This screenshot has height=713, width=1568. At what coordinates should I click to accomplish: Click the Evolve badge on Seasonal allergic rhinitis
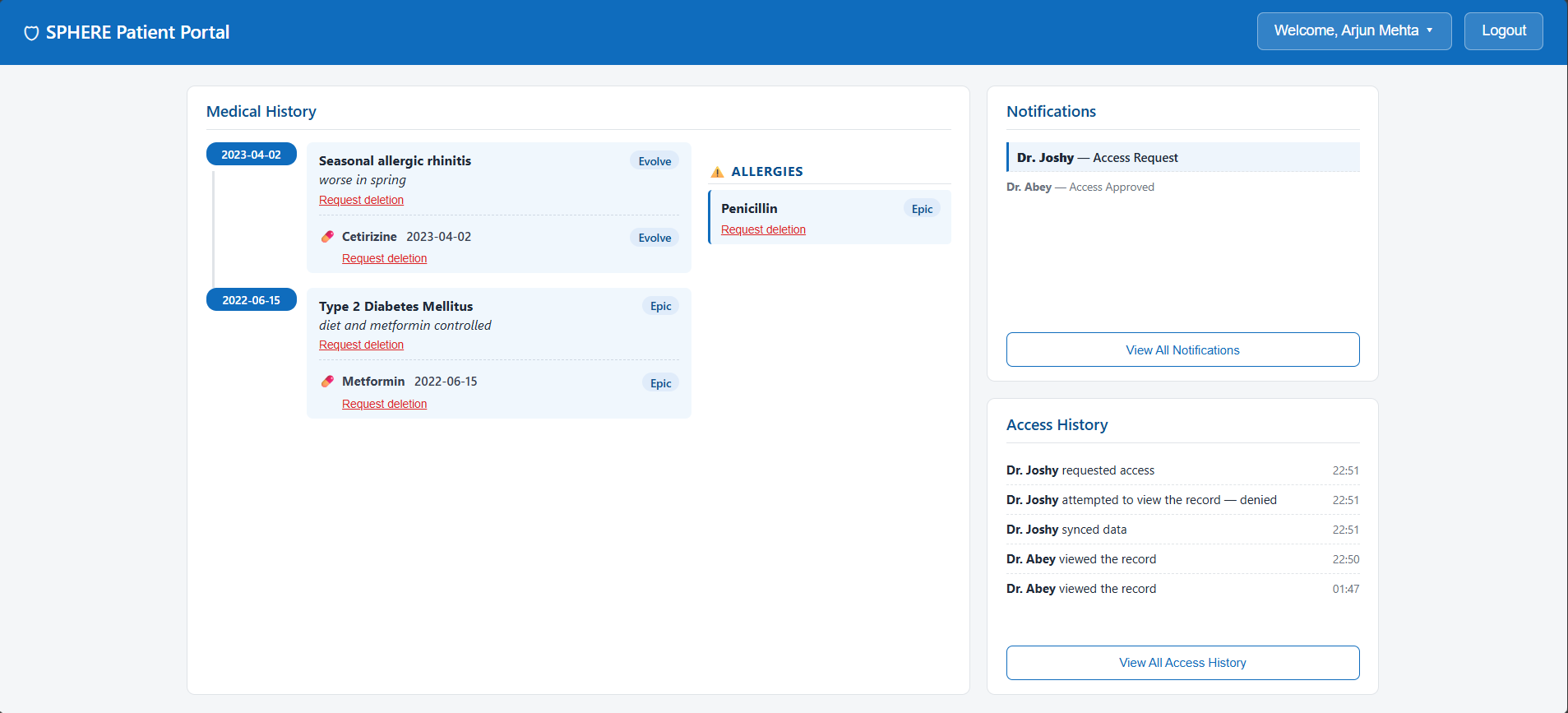(654, 161)
